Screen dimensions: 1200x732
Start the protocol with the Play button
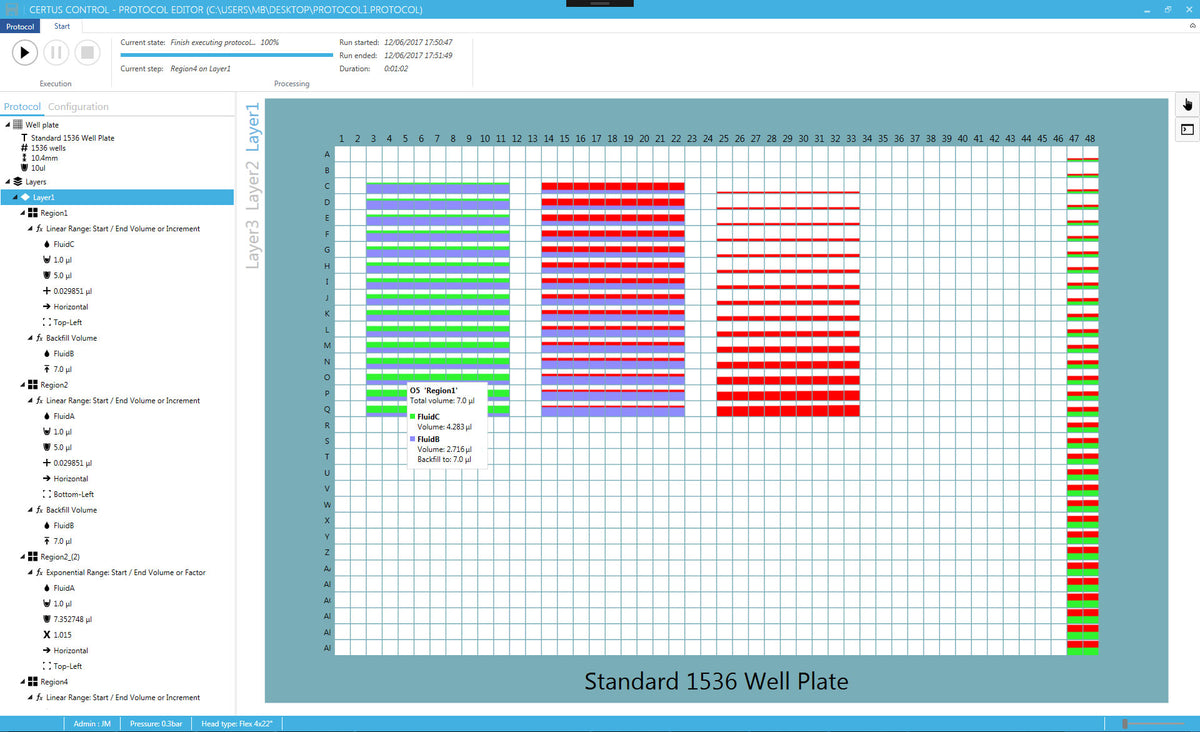[25, 52]
